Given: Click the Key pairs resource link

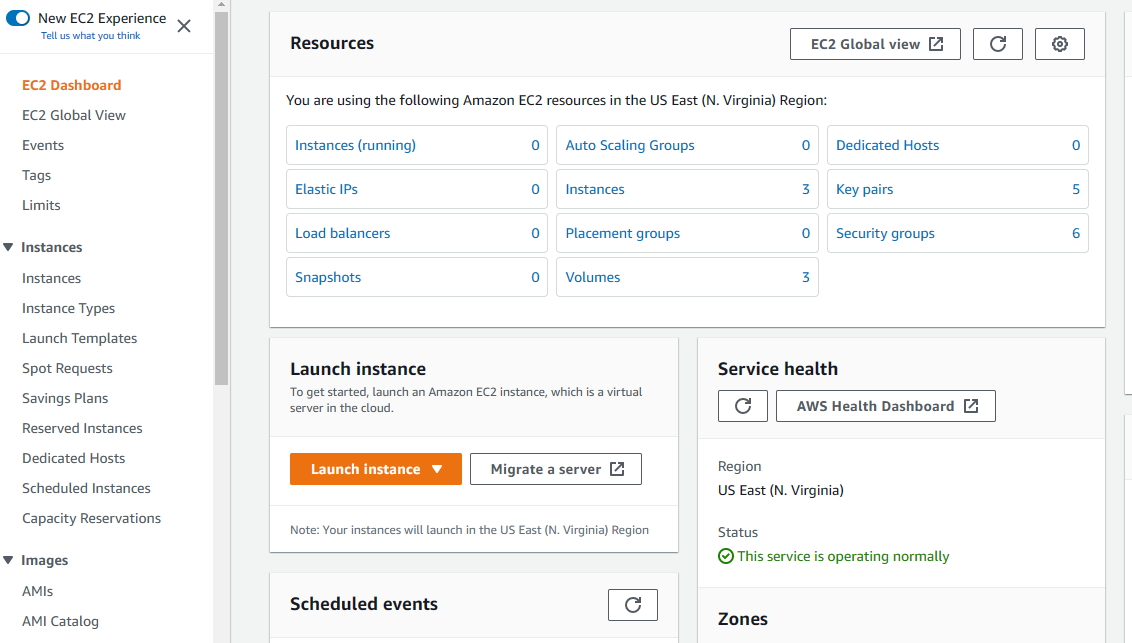Looking at the screenshot, I should tap(864, 189).
